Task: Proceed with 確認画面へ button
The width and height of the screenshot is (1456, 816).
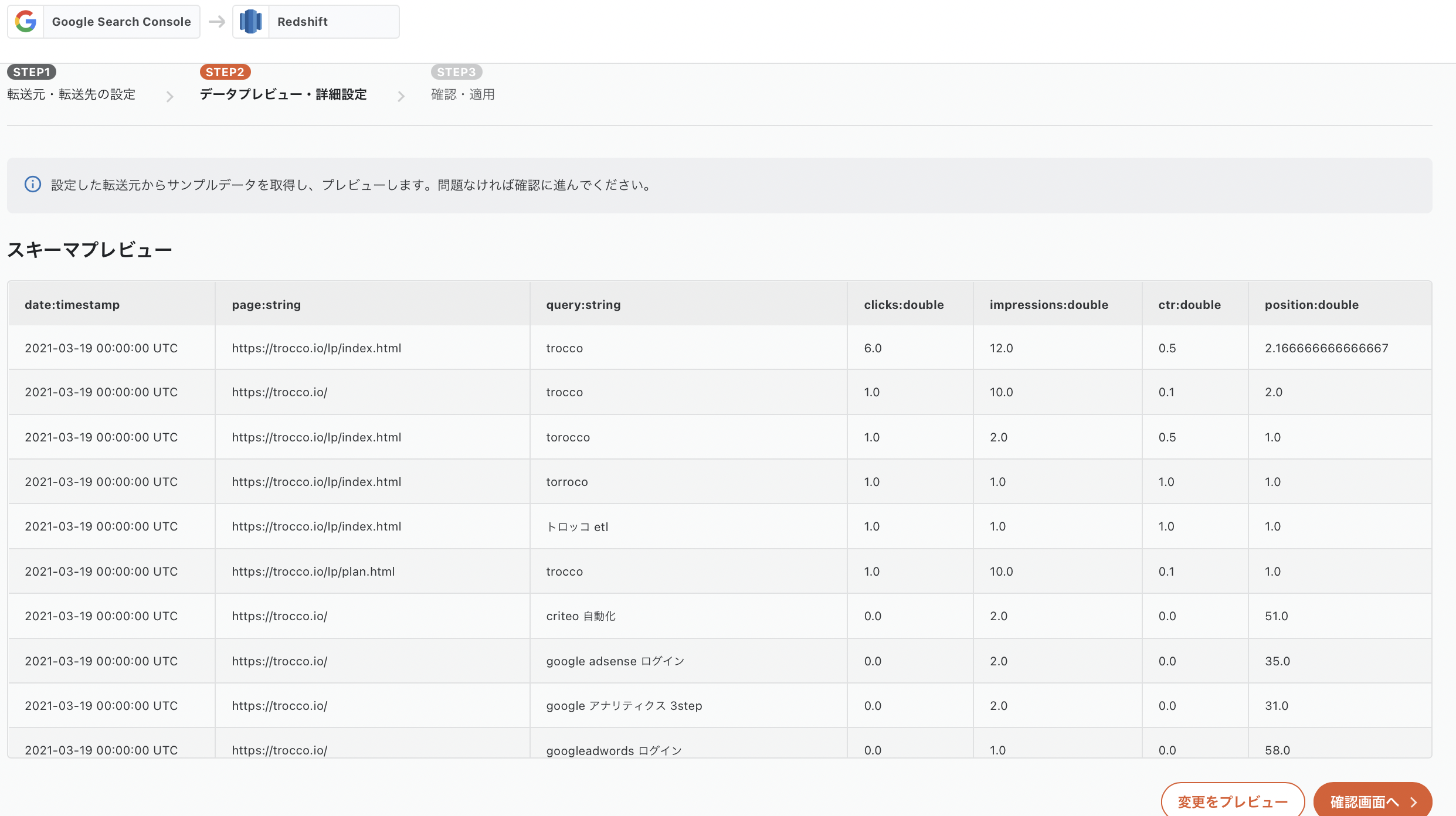Action: point(1373,801)
